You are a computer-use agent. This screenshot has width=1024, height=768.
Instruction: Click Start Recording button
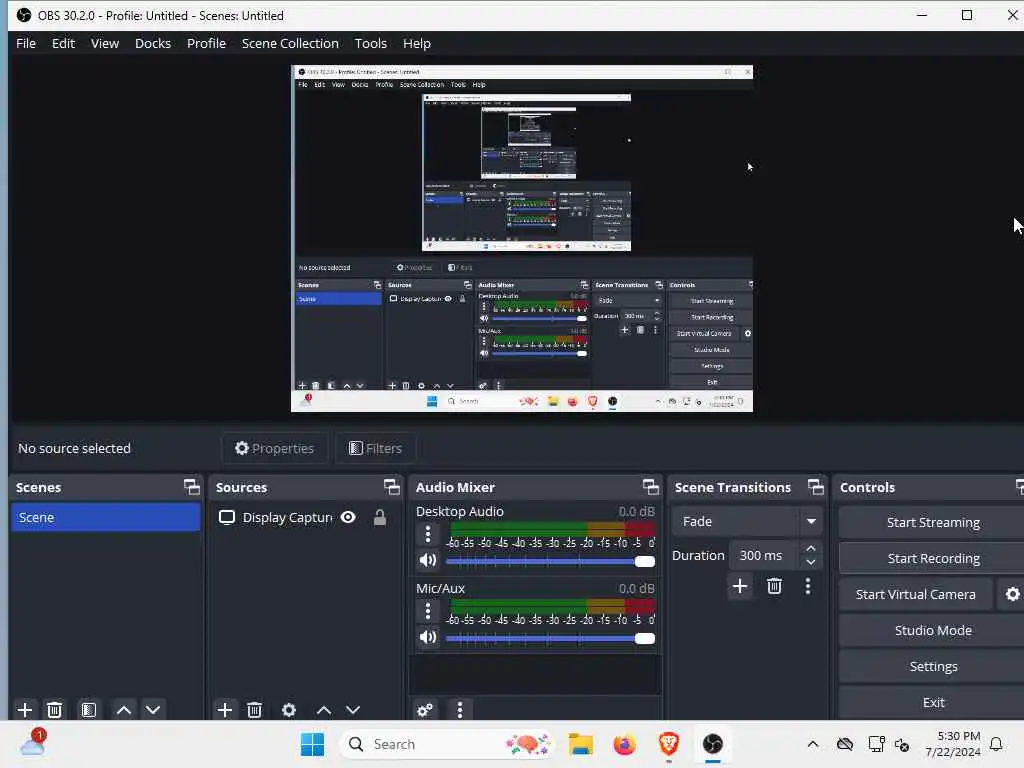point(933,558)
